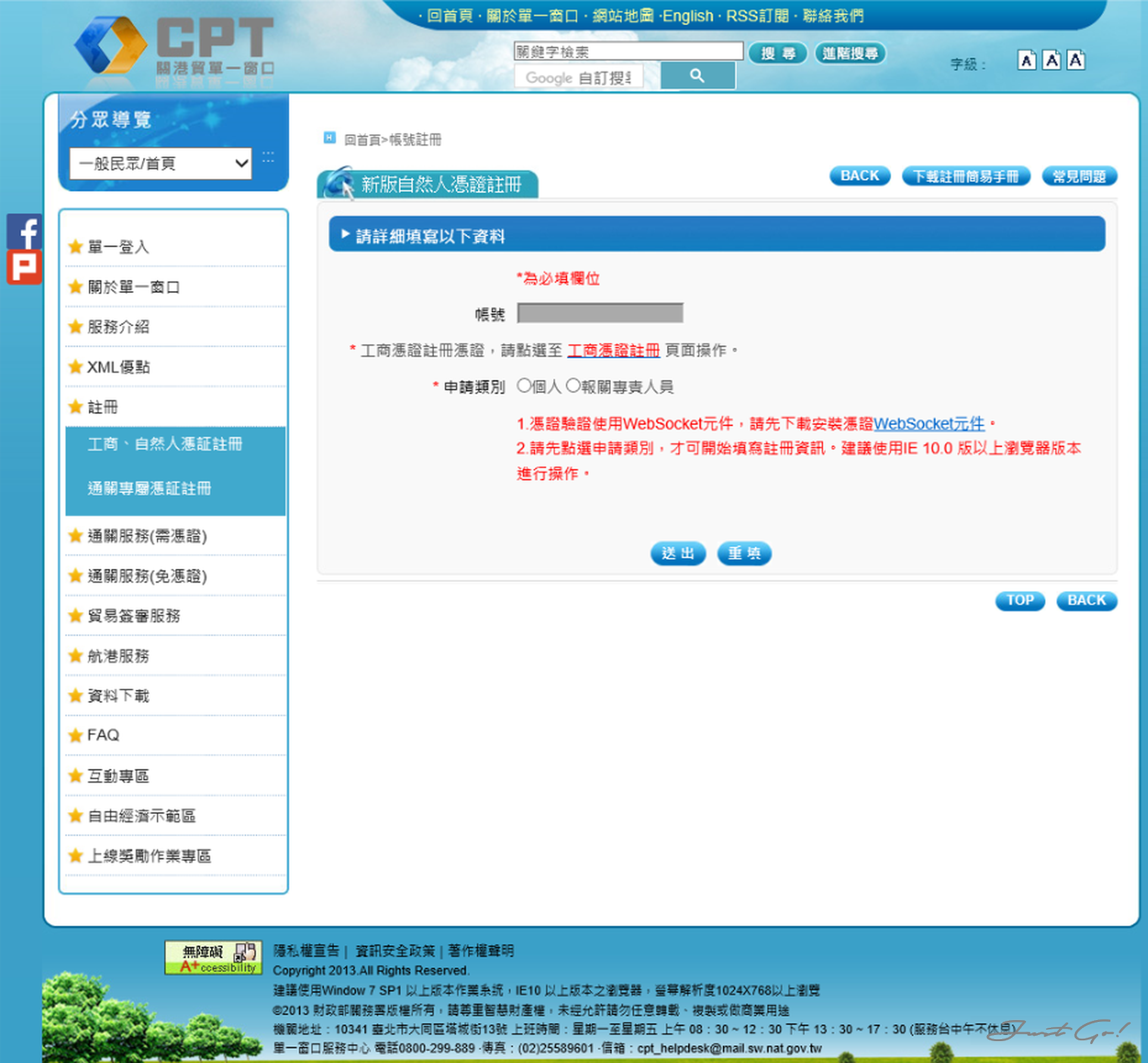Click the Plurk share icon

[x=24, y=267]
